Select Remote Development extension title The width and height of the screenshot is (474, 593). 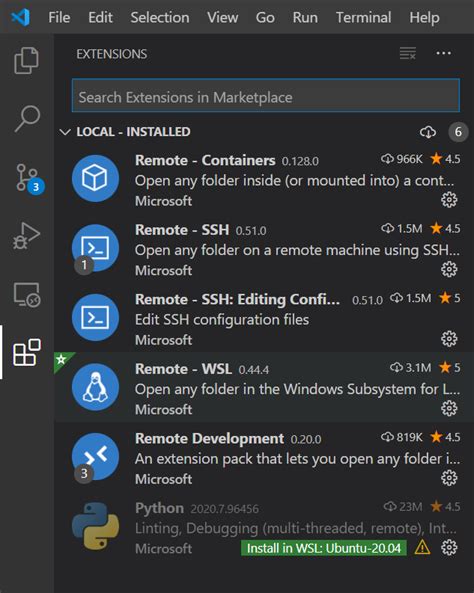[209, 439]
